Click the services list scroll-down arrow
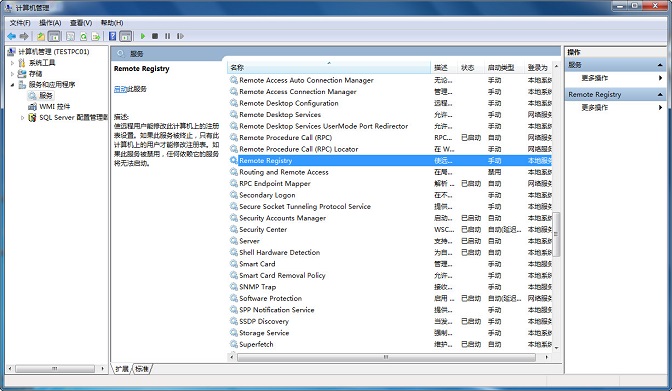Screen dimensions: 672x391 pyautogui.click(x=556, y=348)
